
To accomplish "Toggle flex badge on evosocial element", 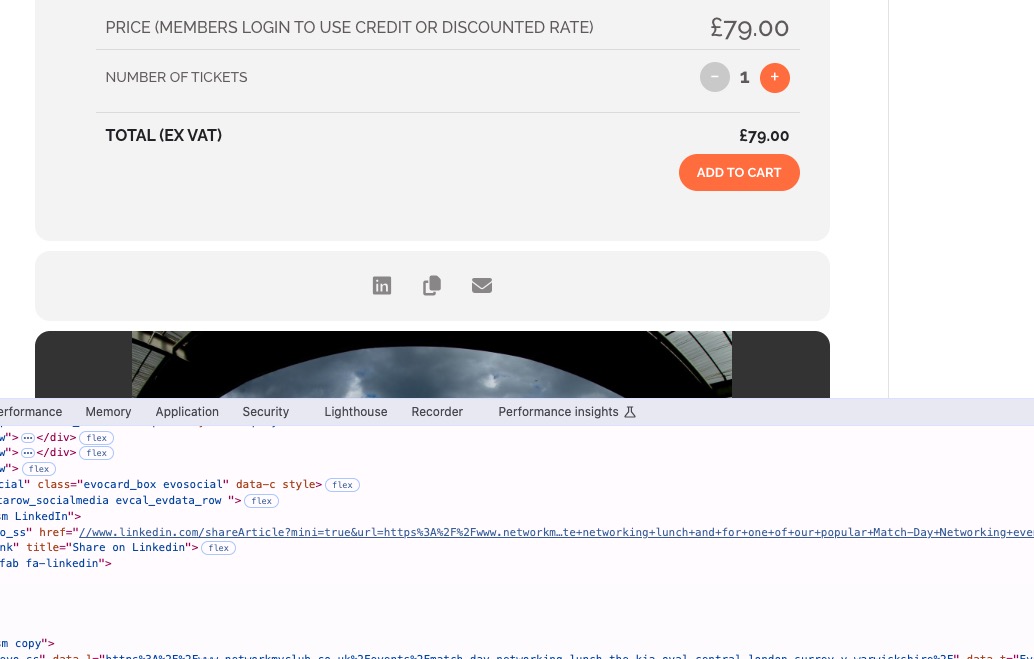I will 342,485.
